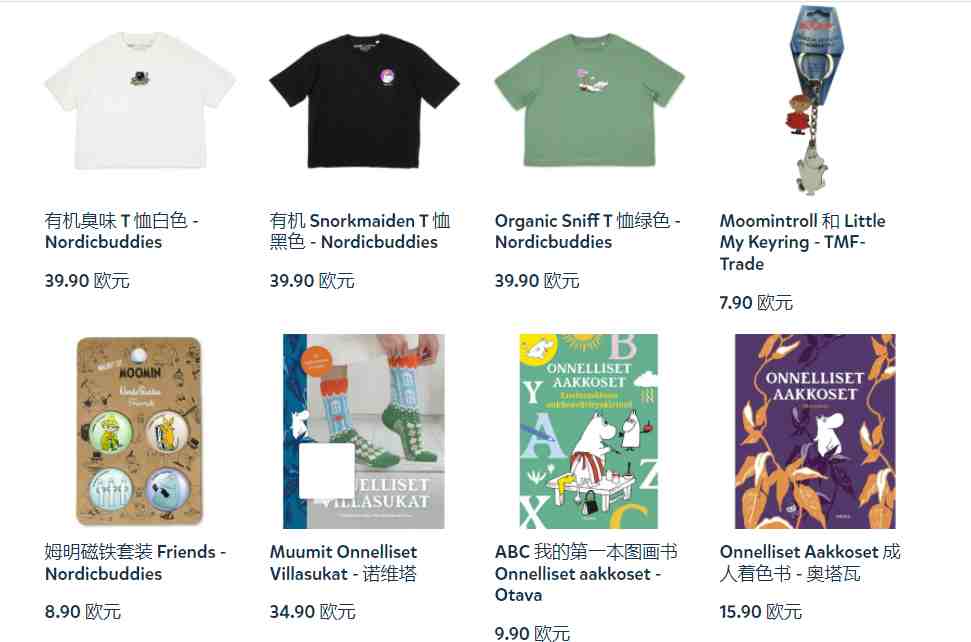
Task: Click the Muumit Onnelliset Villasukat - 诺维塔 title
Action: [x=343, y=562]
